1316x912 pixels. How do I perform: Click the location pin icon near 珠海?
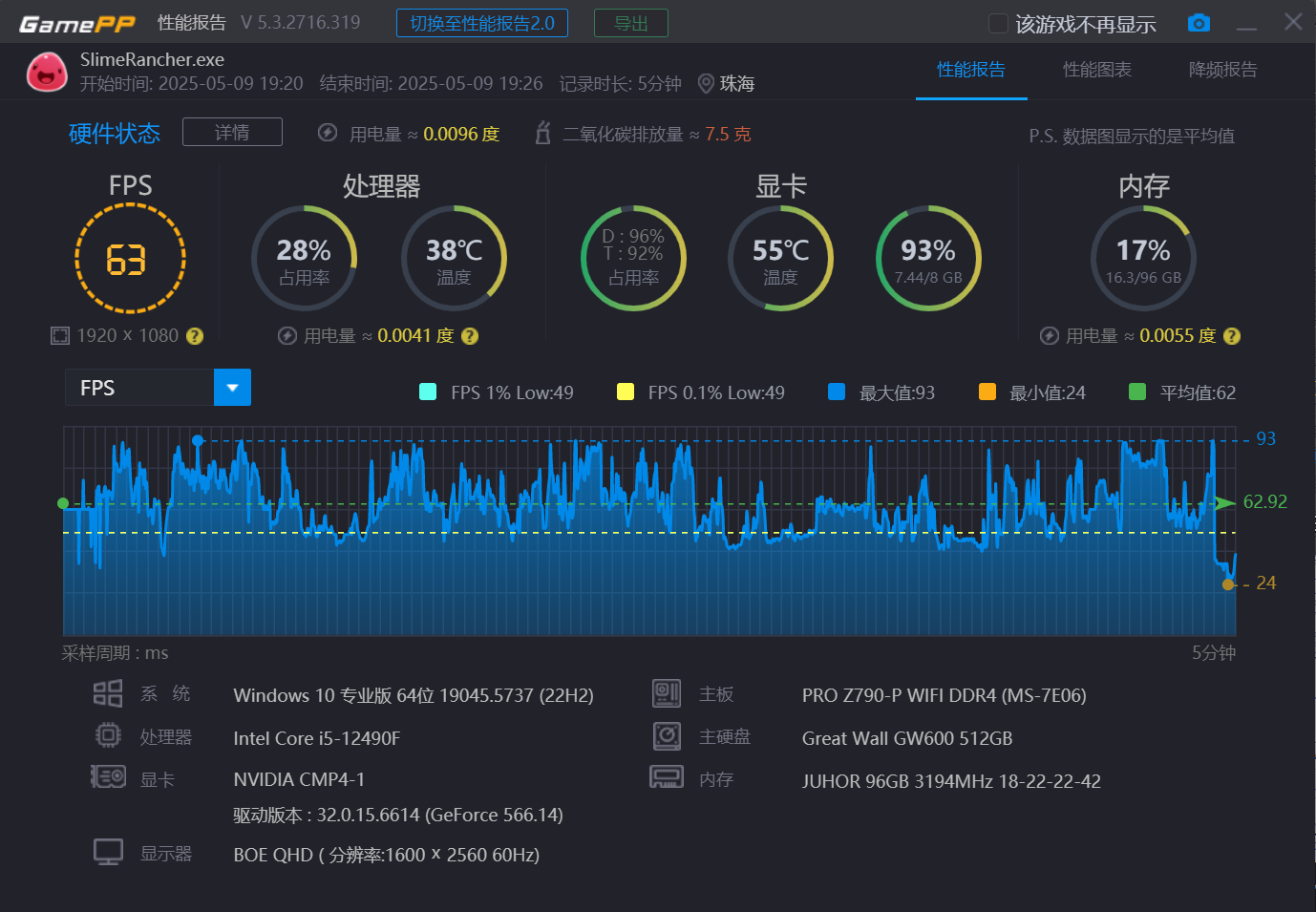pos(706,84)
